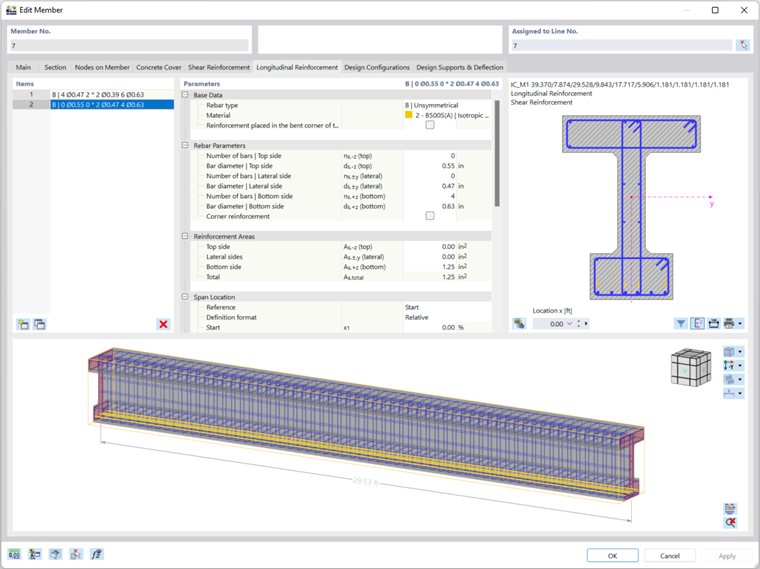
Task: Click the navigation view cube
Action: point(691,368)
